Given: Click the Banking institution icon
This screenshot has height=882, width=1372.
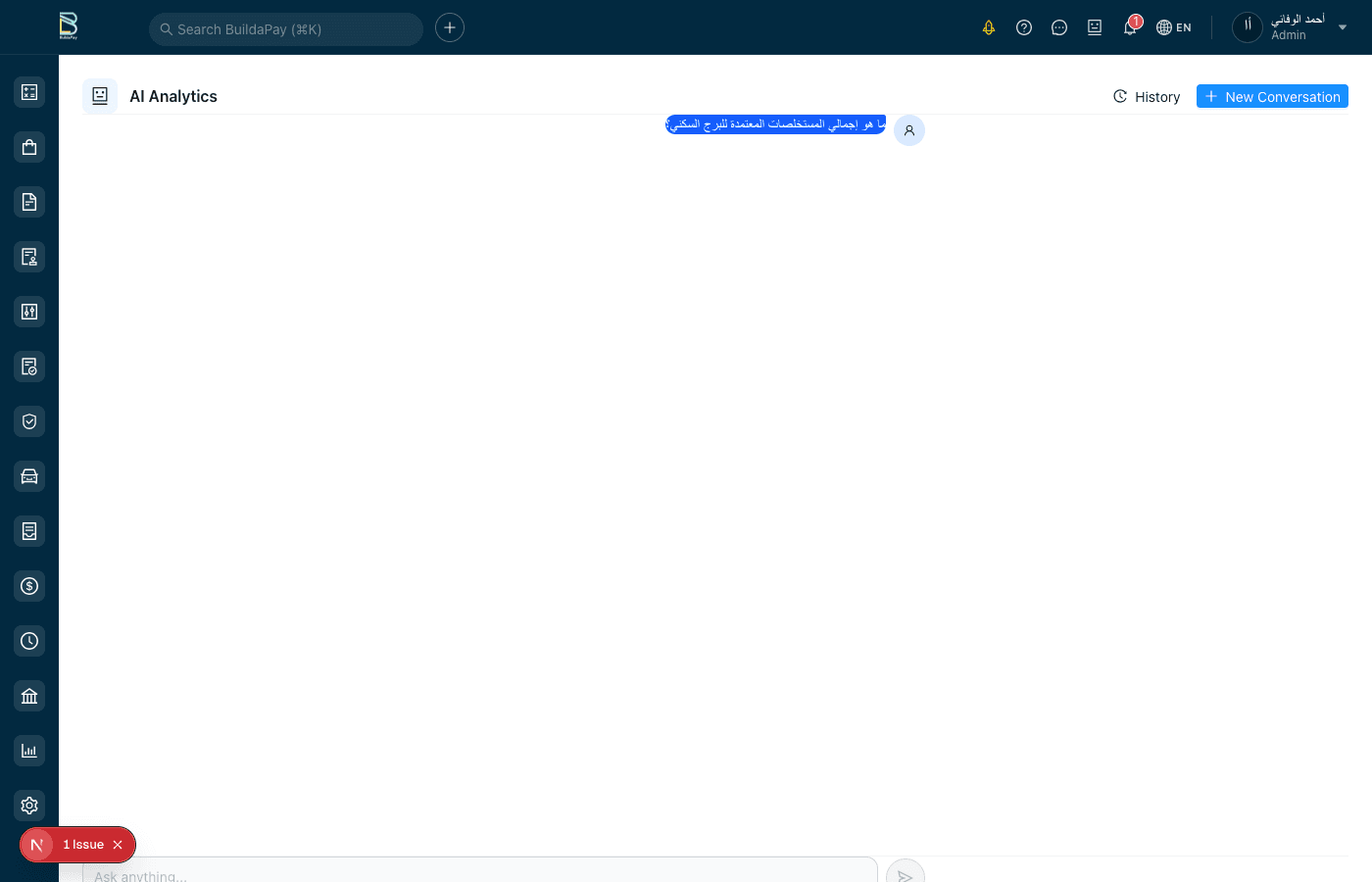Looking at the screenshot, I should click(29, 695).
